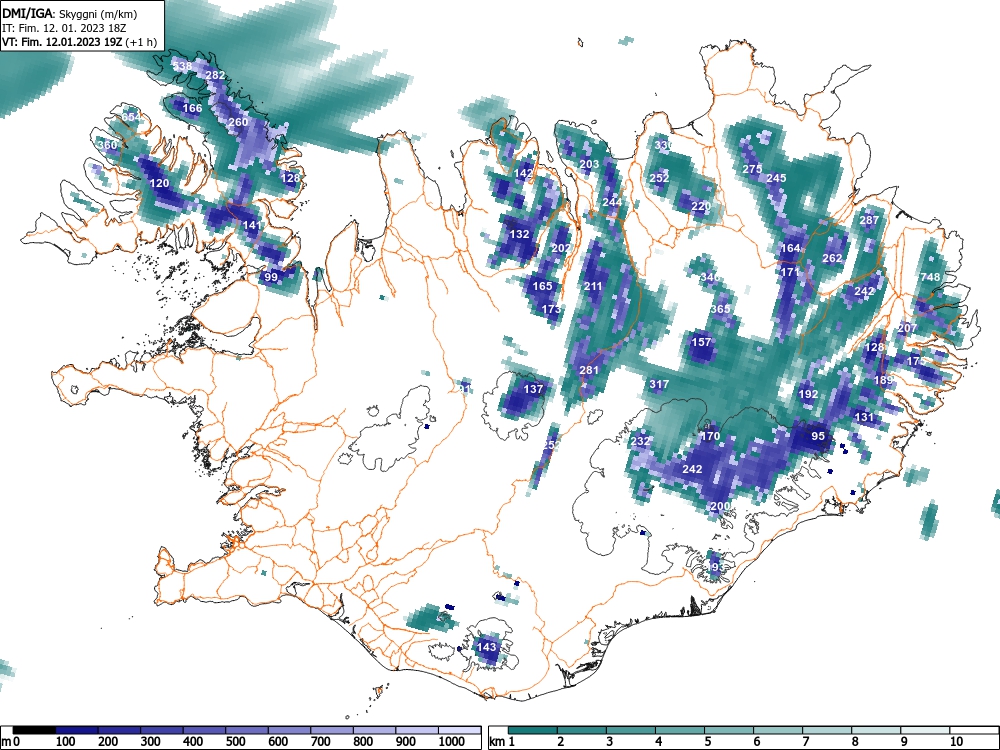Click the black swatch in the metre legend
1000x750 pixels.
coord(34,730)
